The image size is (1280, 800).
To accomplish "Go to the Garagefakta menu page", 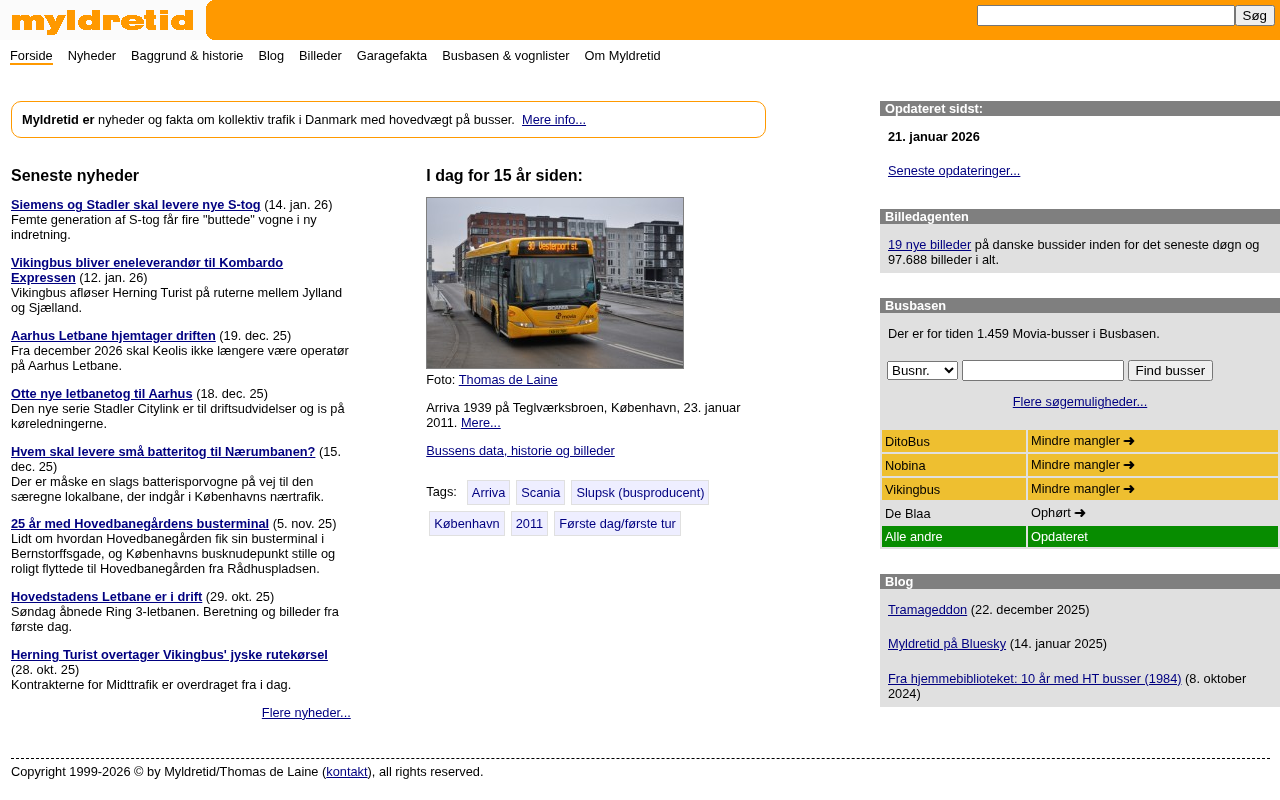I will coord(391,56).
